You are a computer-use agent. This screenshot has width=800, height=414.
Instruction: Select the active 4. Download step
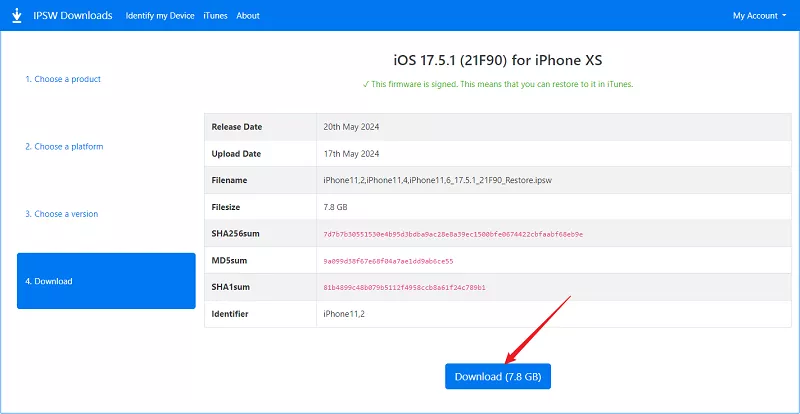tap(106, 281)
